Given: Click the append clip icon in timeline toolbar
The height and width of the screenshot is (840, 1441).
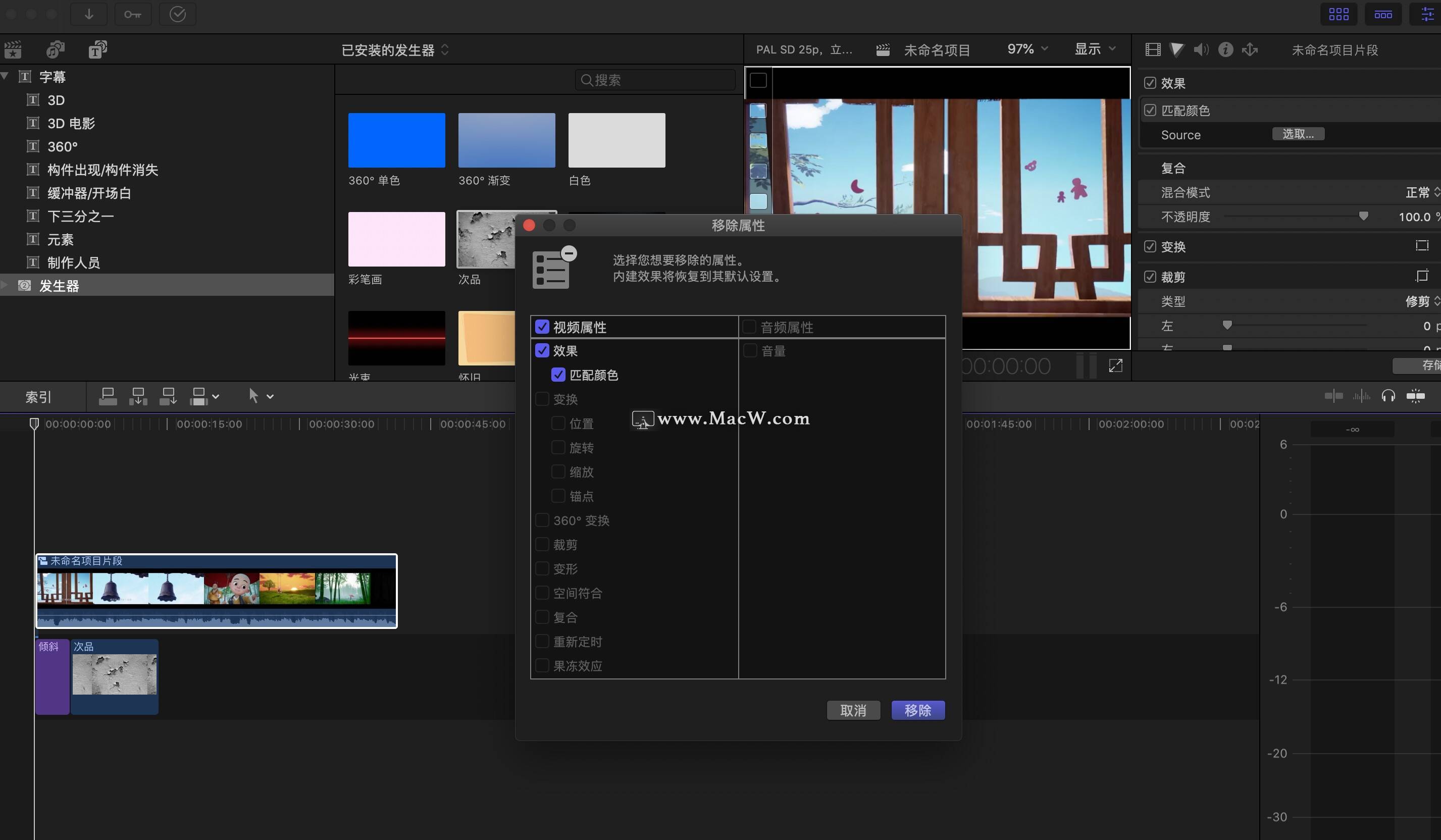Looking at the screenshot, I should pyautogui.click(x=168, y=396).
